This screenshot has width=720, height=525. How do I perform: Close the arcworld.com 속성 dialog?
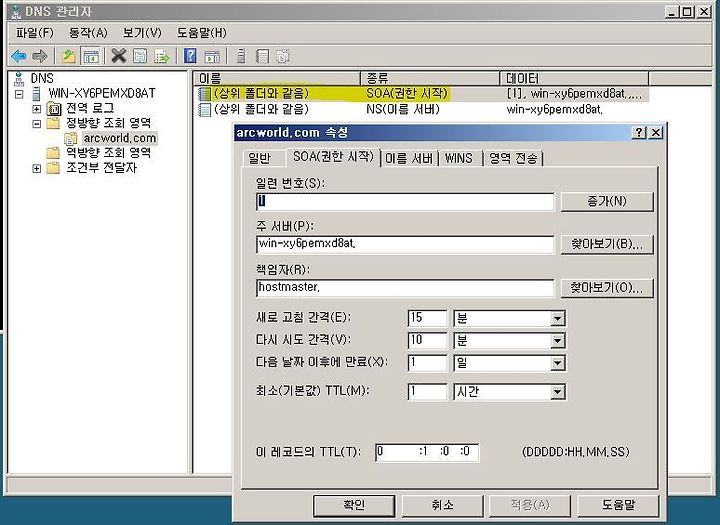(656, 133)
